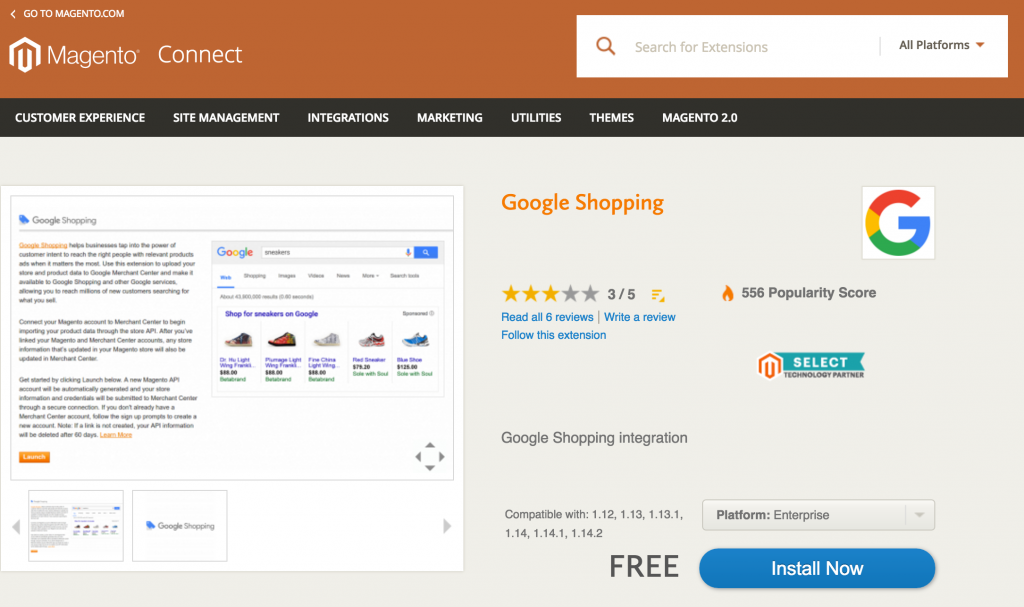Click the Write a review link
This screenshot has height=607, width=1024.
click(x=640, y=317)
